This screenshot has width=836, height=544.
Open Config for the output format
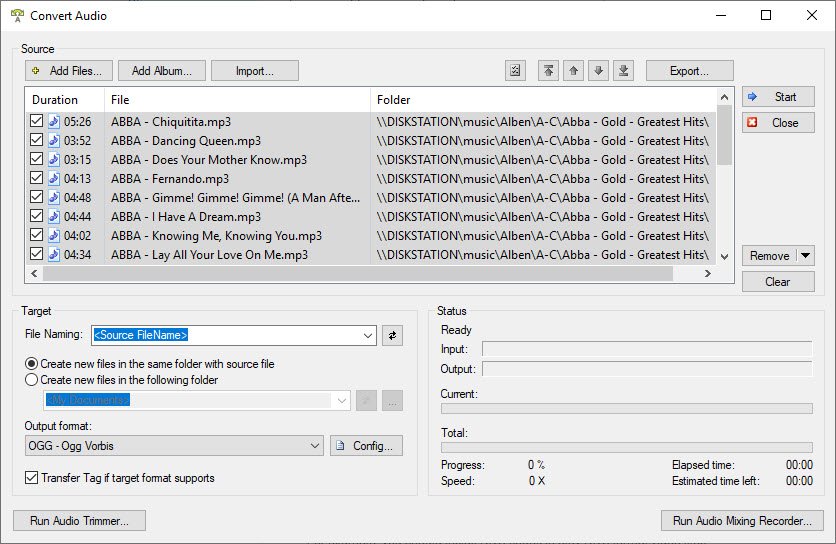pyautogui.click(x=367, y=445)
